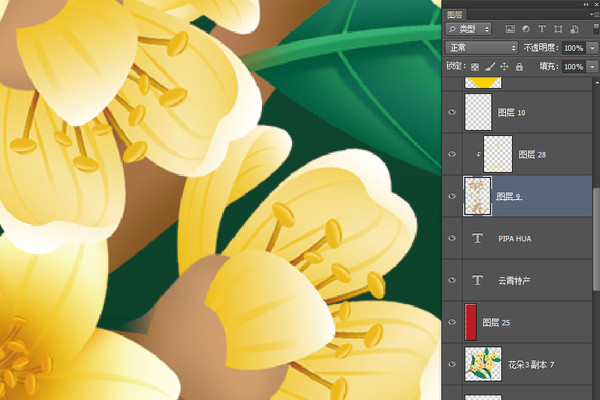The image size is (600, 400).
Task: Filter layers by type layer icon
Action: tap(542, 29)
